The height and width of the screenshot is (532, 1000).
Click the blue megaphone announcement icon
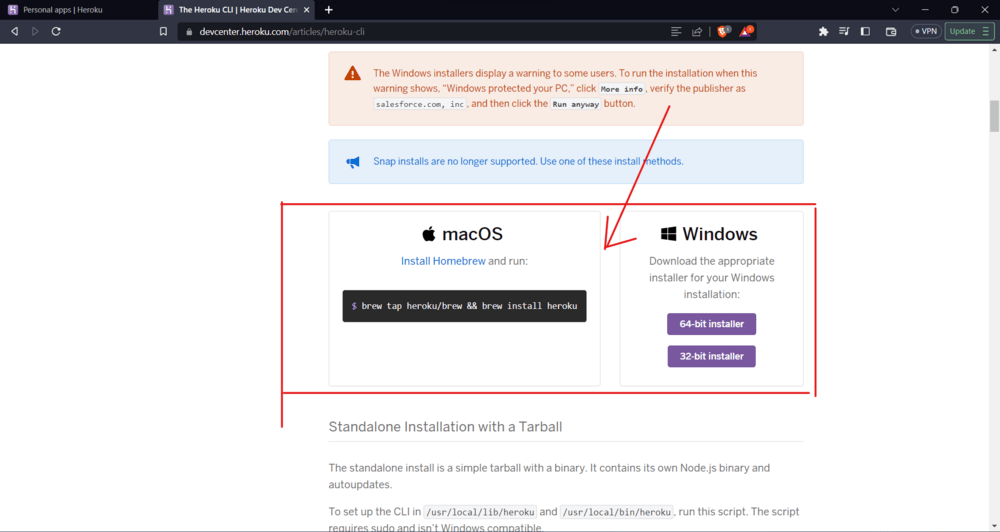[353, 162]
